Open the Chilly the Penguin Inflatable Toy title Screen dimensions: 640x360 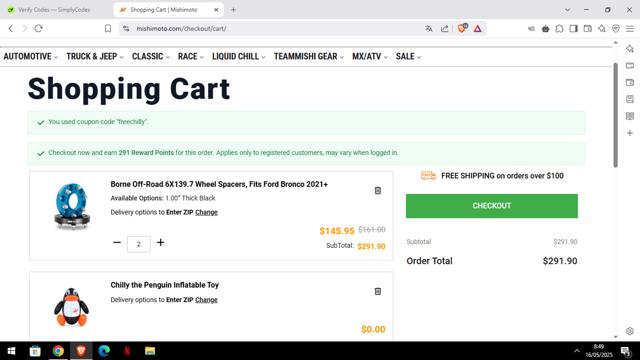click(x=164, y=285)
